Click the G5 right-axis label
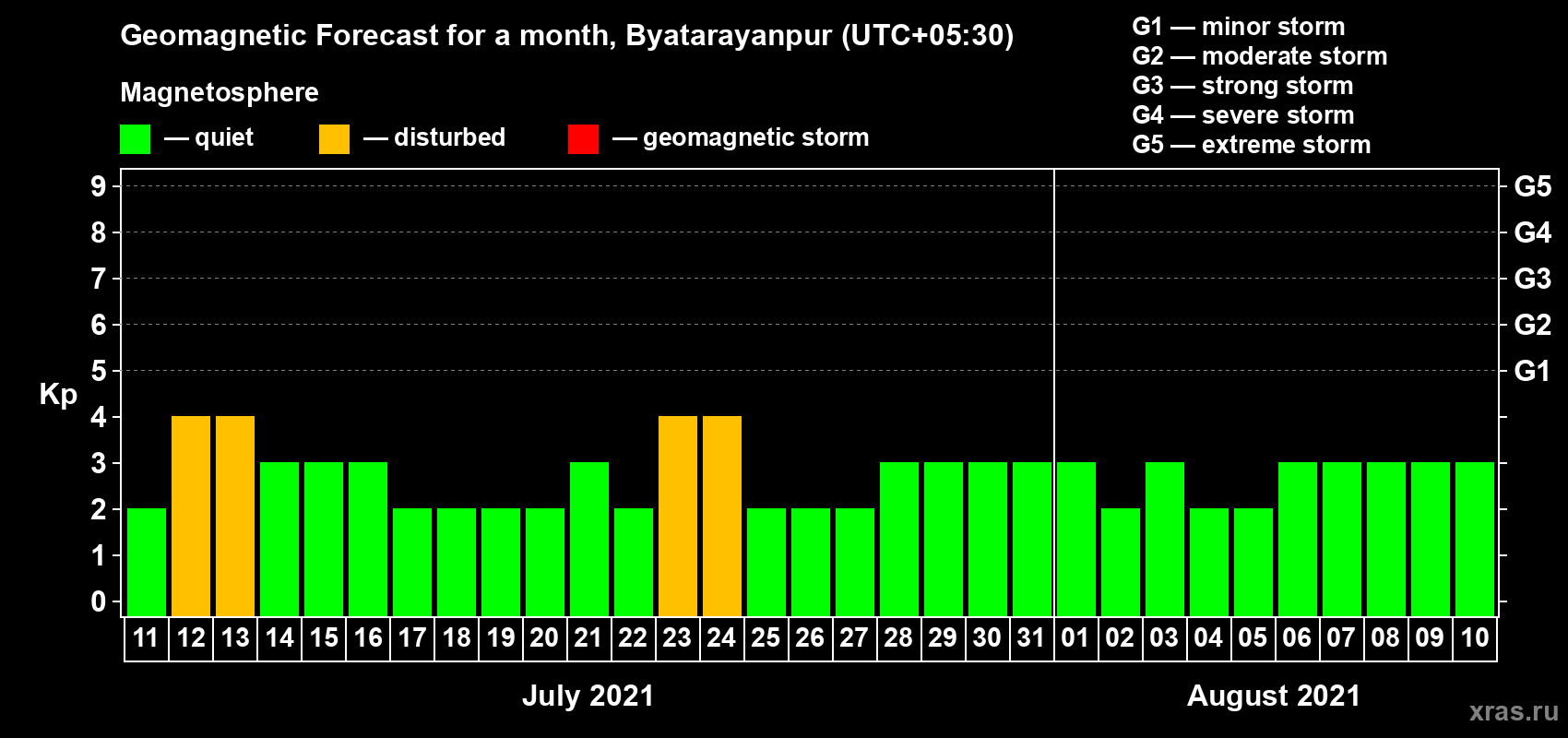 coord(1533,186)
